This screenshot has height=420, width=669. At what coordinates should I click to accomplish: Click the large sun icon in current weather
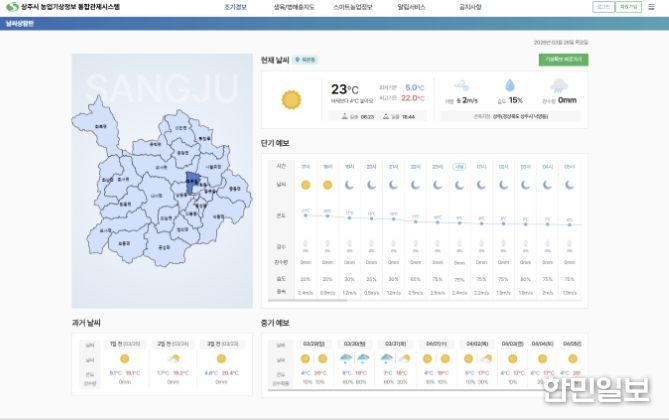(x=292, y=99)
